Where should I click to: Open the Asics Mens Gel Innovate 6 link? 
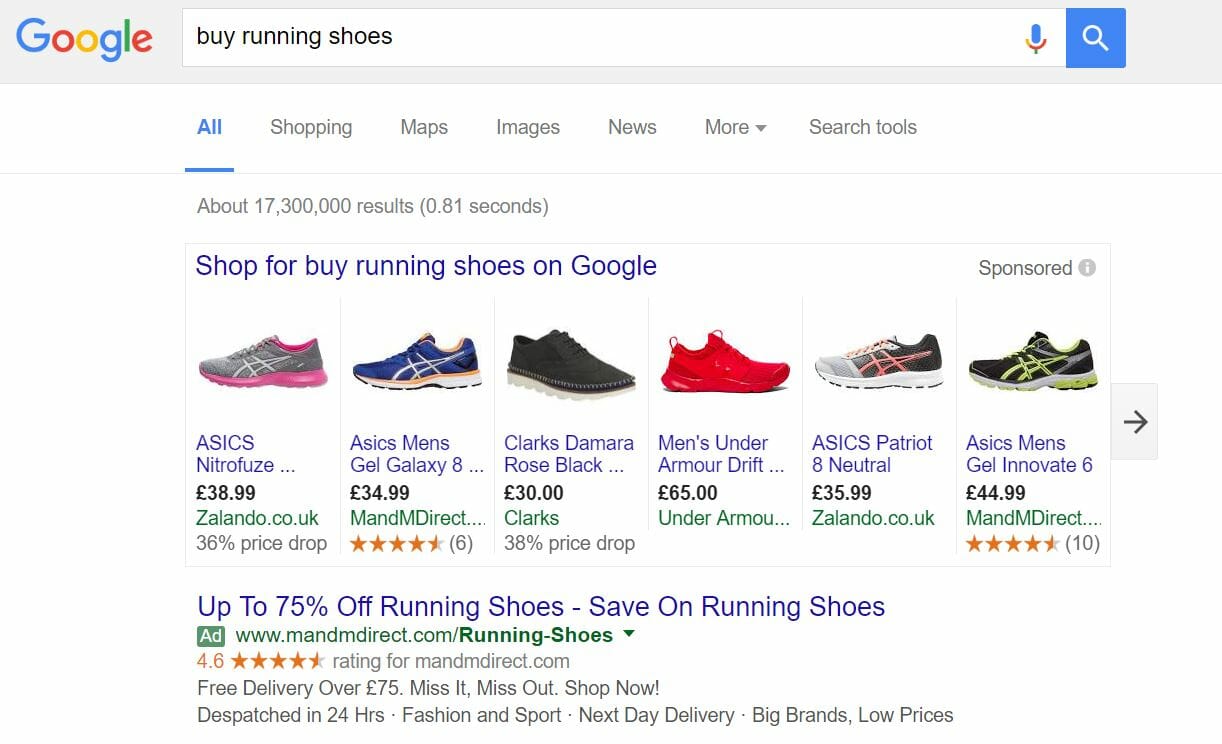click(x=1029, y=454)
